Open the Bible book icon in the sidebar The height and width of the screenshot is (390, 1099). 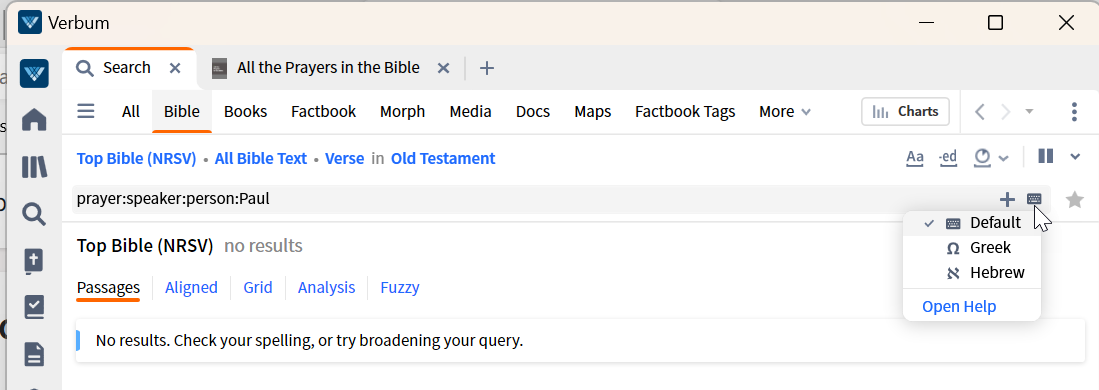[x=34, y=260]
